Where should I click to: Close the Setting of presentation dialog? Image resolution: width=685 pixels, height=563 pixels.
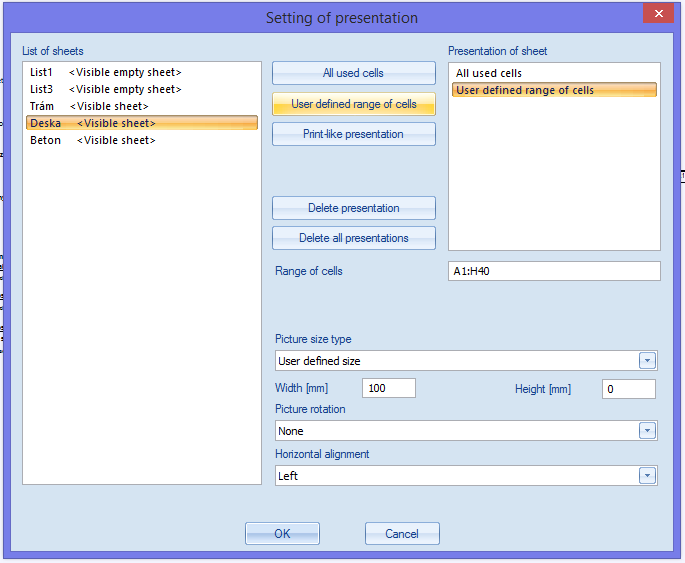[x=658, y=14]
